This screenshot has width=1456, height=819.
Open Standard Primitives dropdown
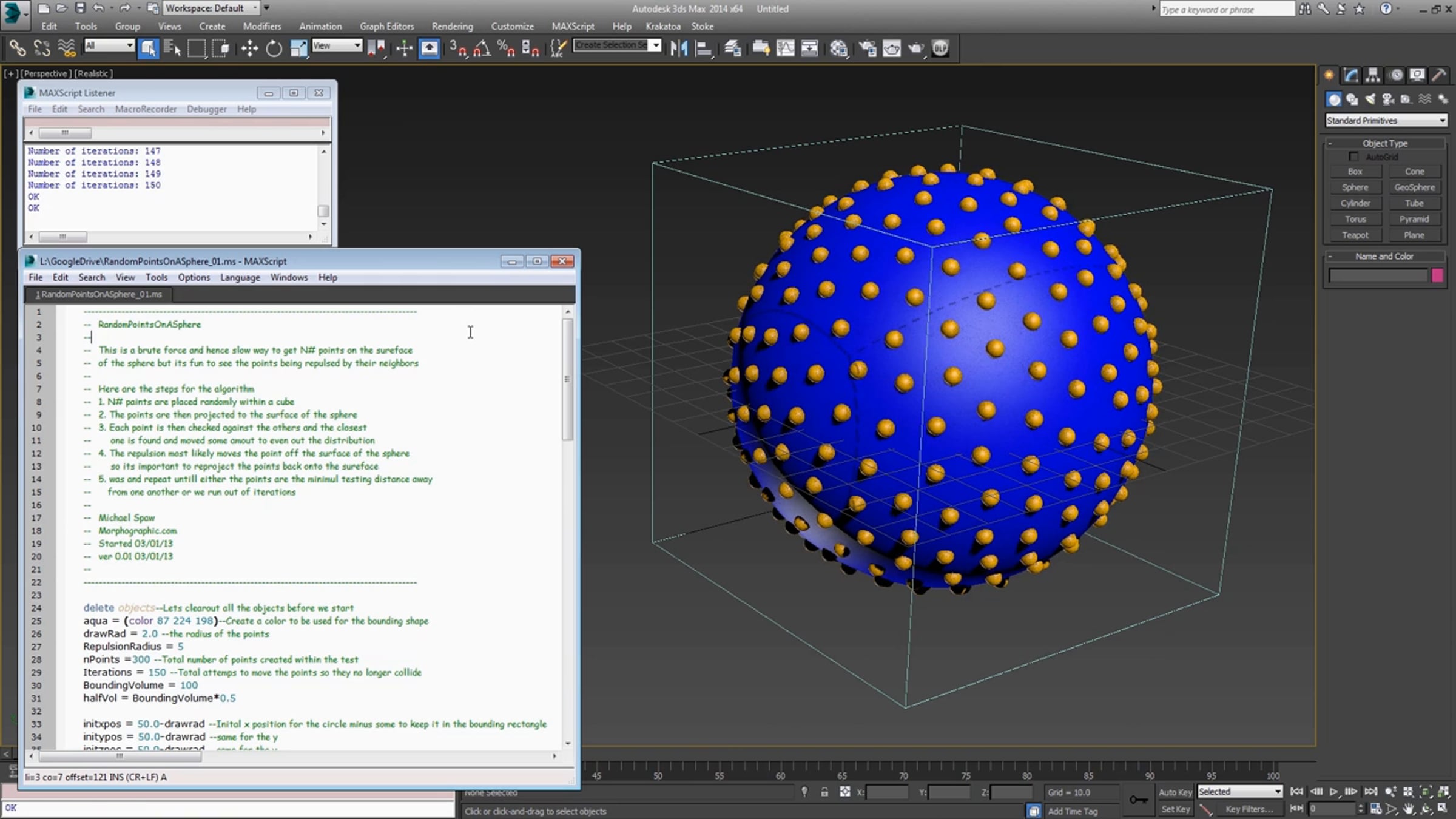1386,121
